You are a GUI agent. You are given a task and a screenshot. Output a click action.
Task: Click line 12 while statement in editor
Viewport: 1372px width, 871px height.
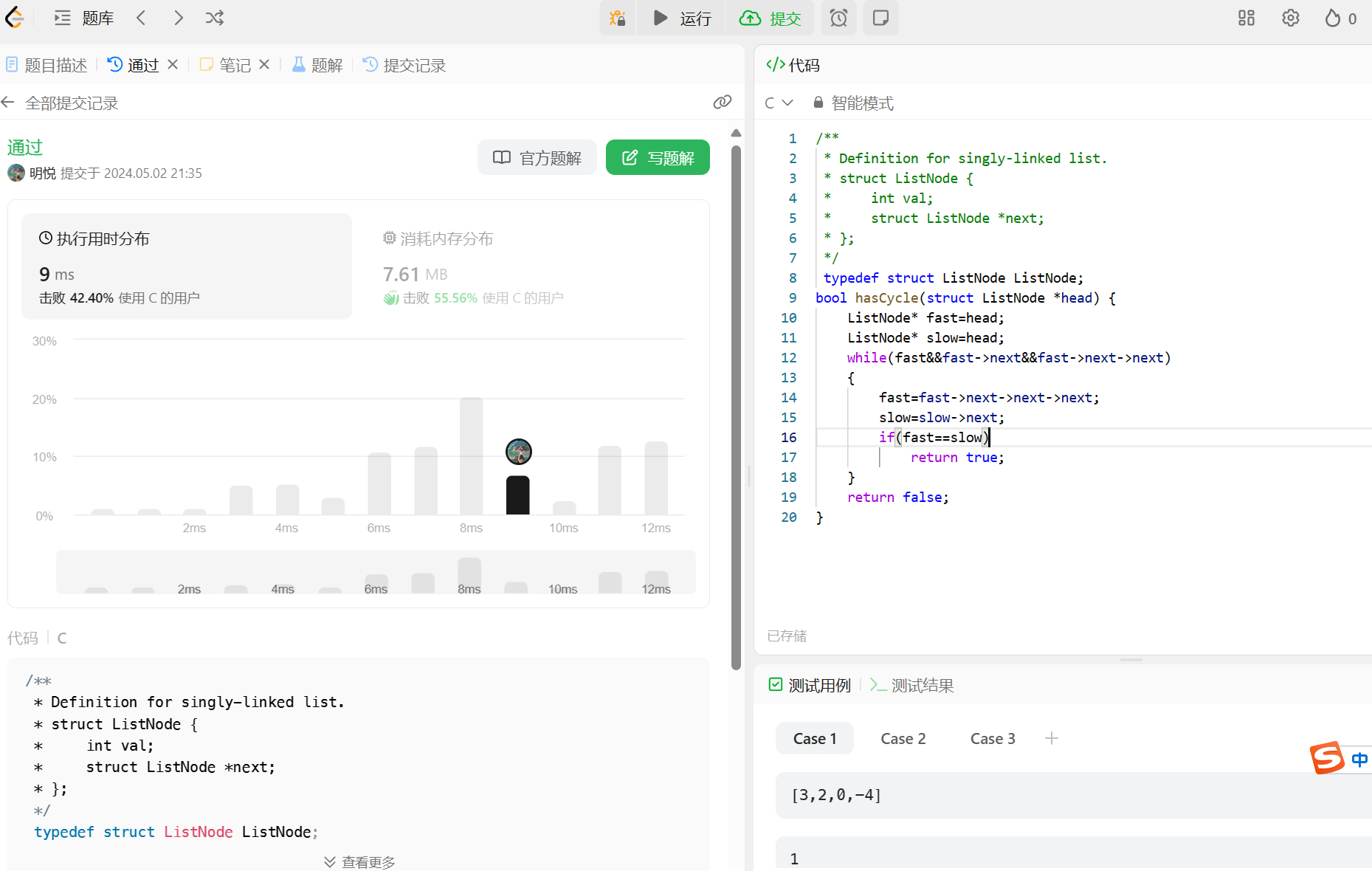pyautogui.click(x=1009, y=358)
